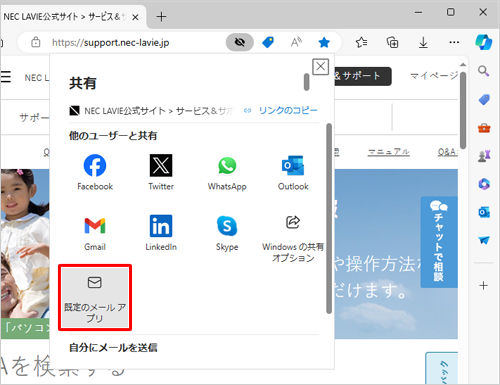Image resolution: width=500 pixels, height=385 pixels.
Task: Open the Downloads toolbar button
Action: 423,42
